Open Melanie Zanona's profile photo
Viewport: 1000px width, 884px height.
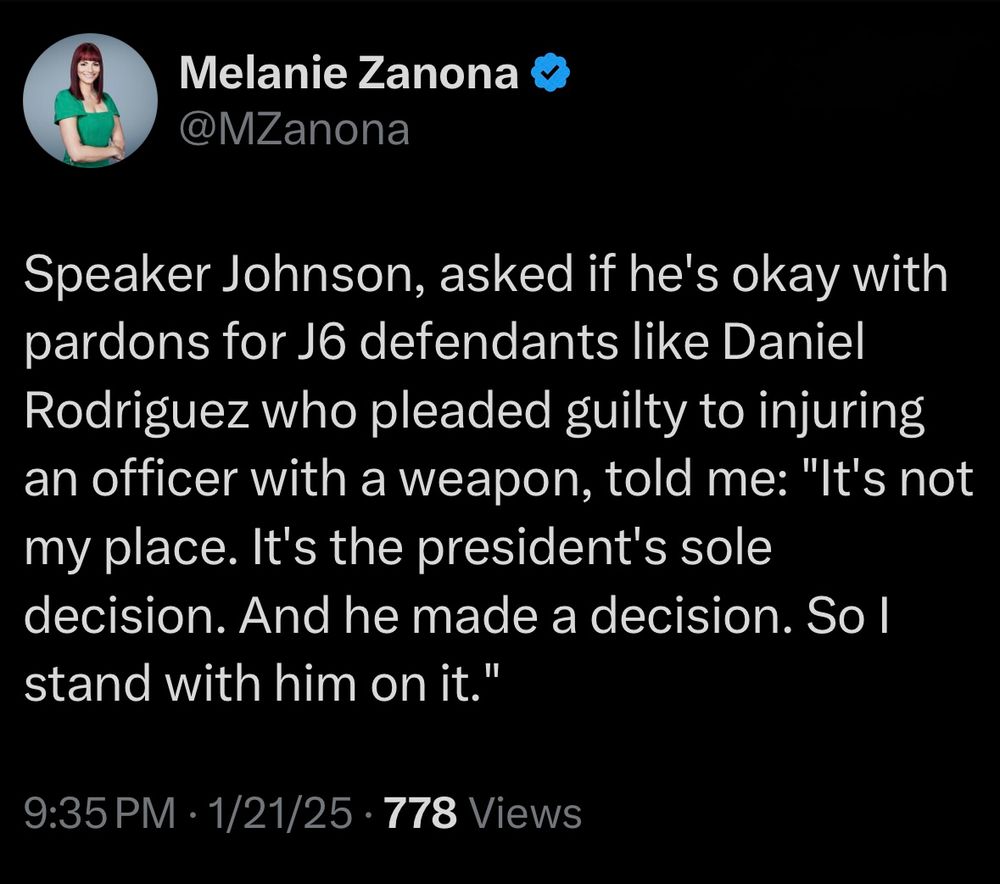coord(90,100)
